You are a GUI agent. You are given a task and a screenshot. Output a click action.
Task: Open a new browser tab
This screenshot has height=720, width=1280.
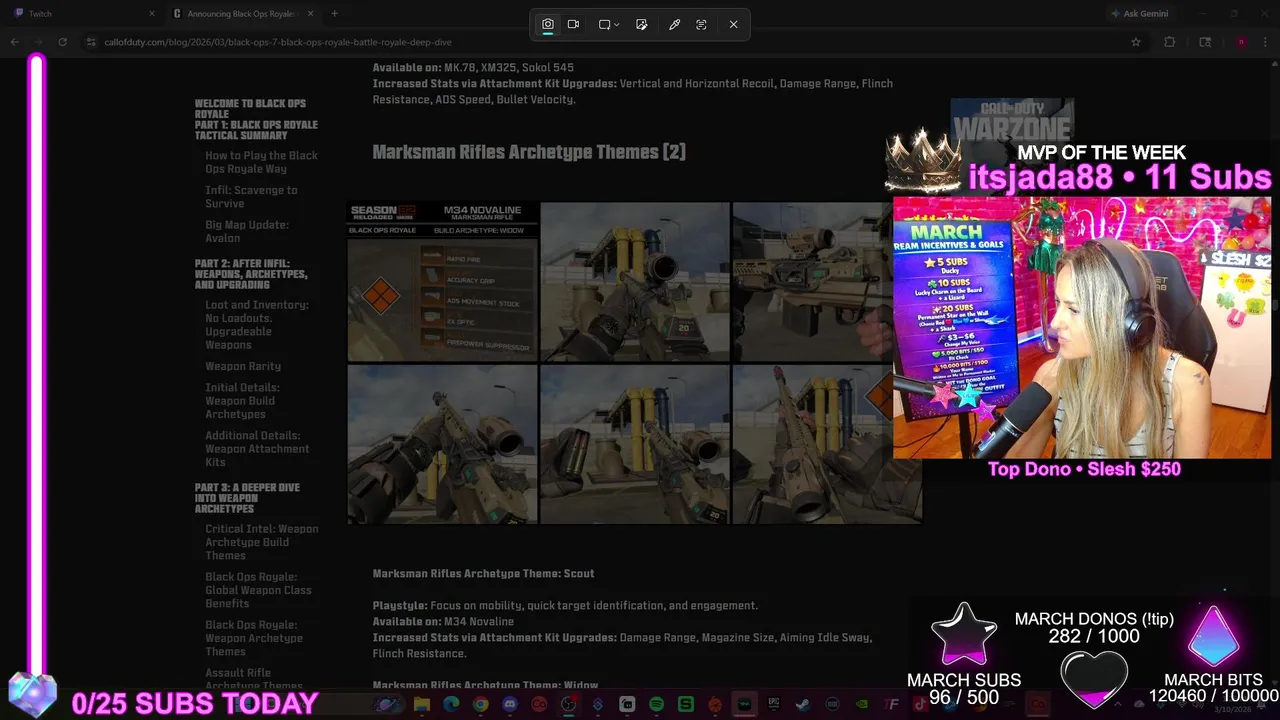[334, 14]
